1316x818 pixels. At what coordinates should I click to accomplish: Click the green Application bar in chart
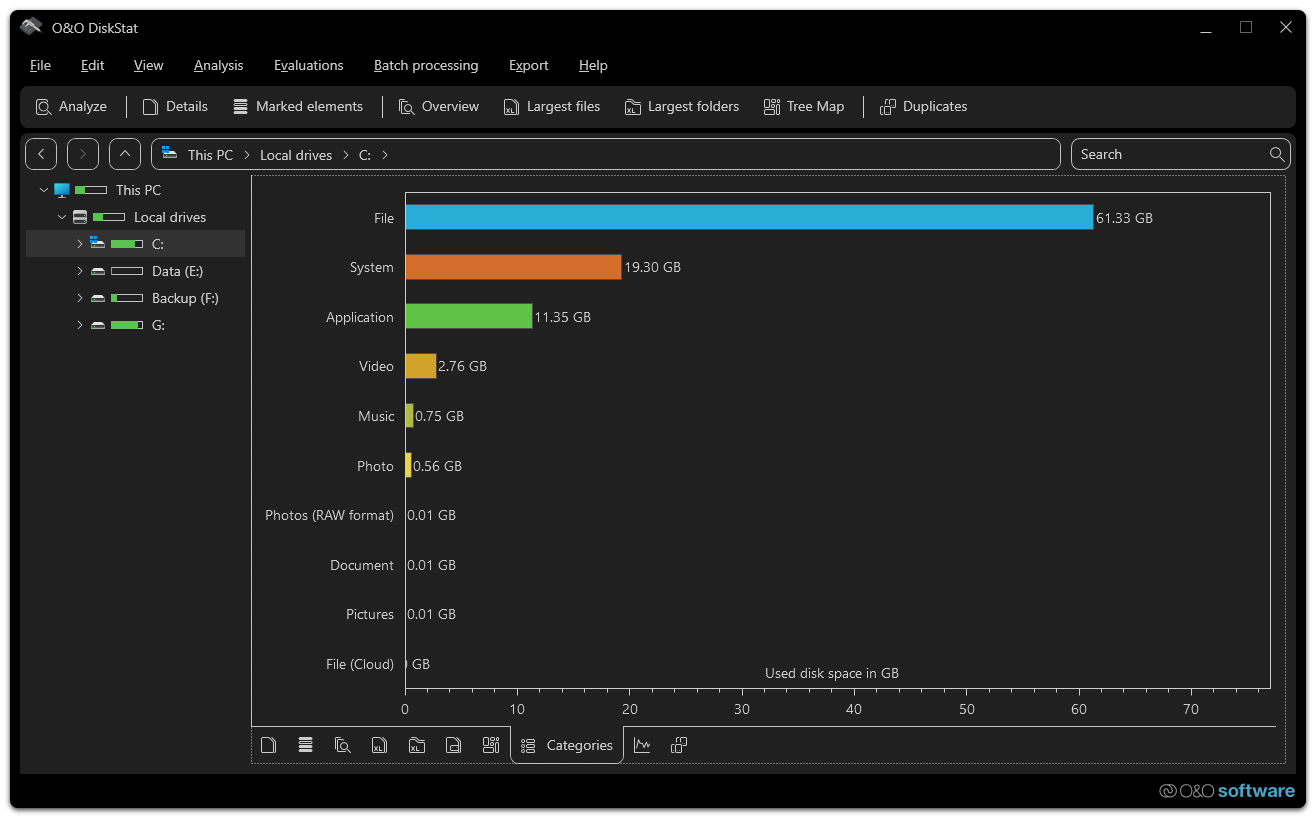(468, 316)
